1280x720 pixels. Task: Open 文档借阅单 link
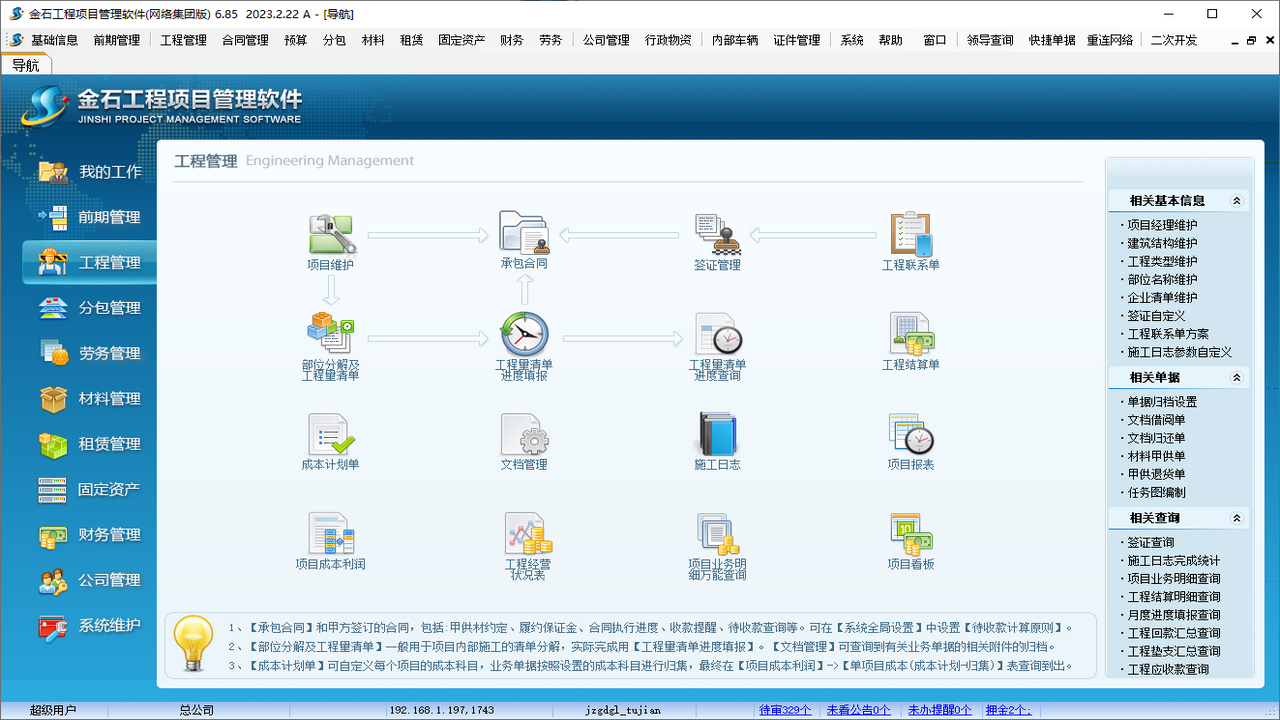(x=1156, y=420)
